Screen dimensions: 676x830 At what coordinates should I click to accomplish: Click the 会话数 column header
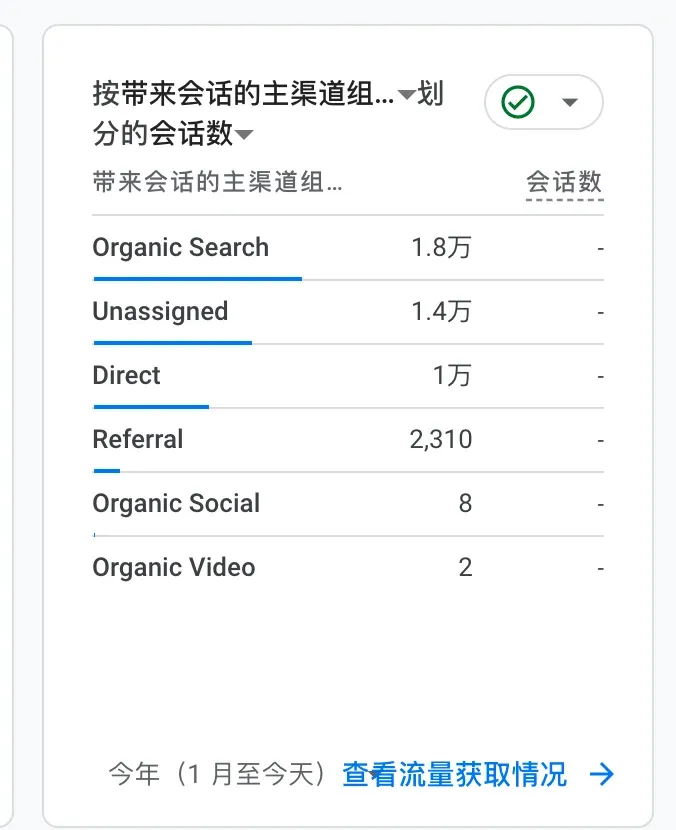tap(564, 182)
